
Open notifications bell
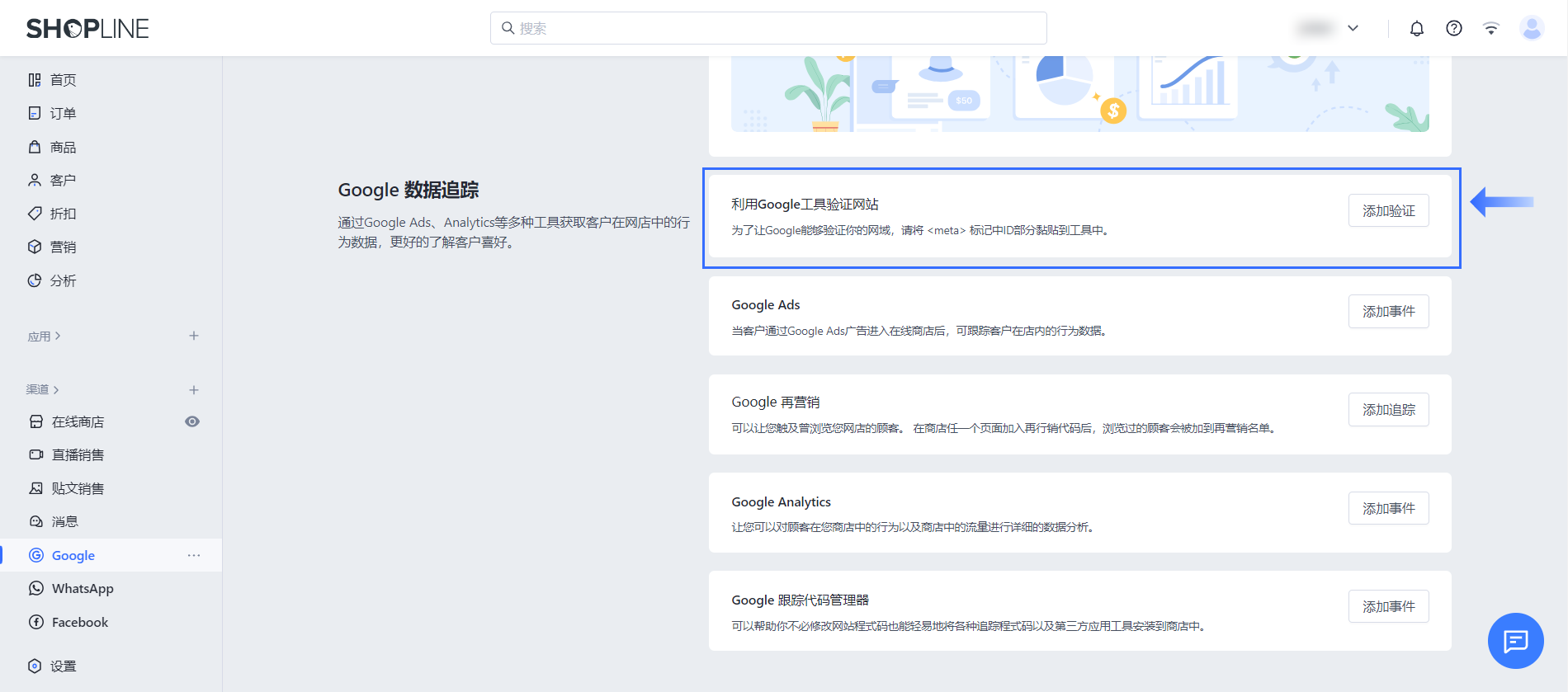point(1417,29)
